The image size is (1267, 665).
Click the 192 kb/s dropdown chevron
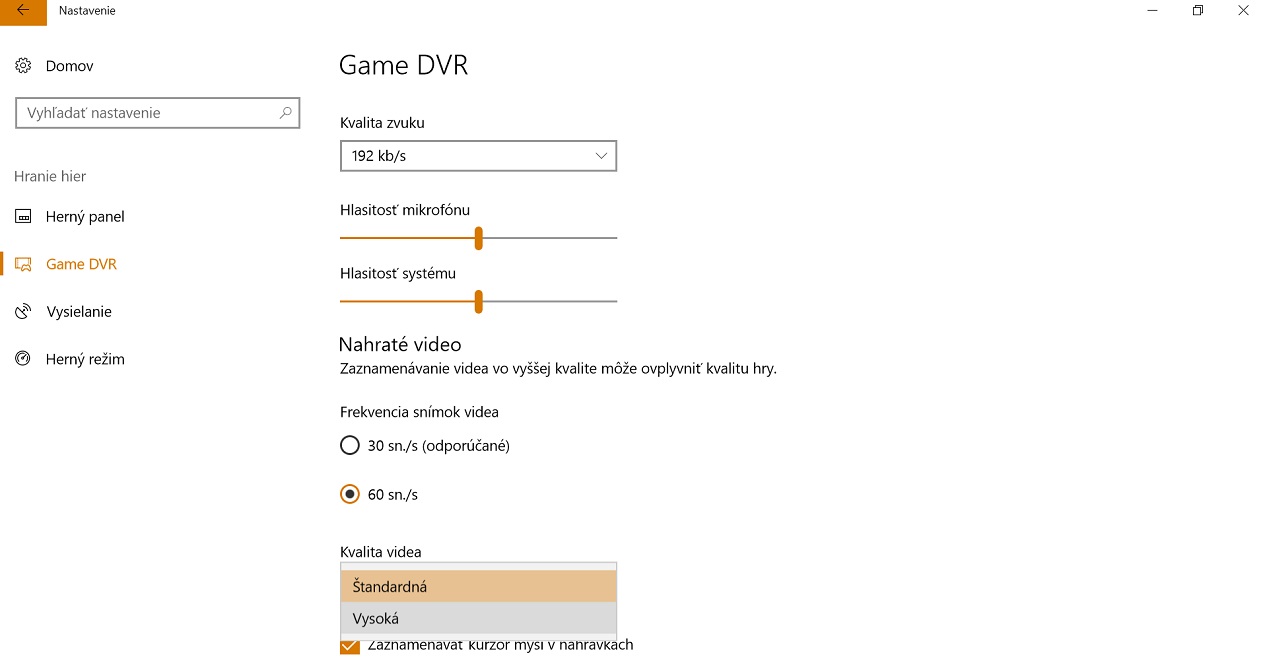pyautogui.click(x=601, y=156)
